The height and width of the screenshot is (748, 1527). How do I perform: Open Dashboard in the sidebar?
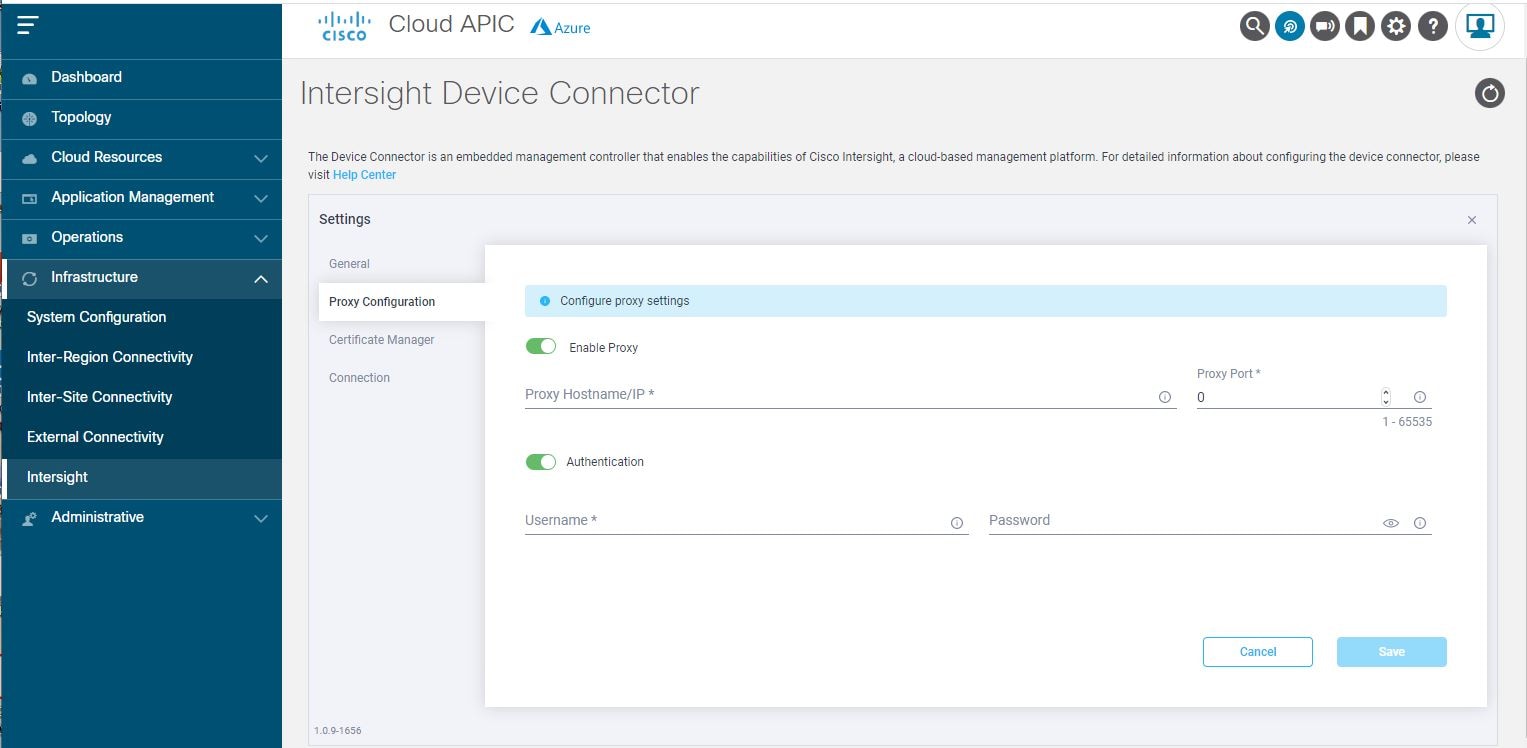click(141, 78)
